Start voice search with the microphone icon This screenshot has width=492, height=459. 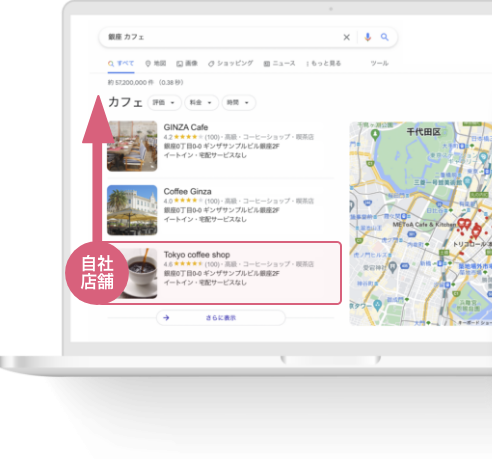(x=368, y=37)
